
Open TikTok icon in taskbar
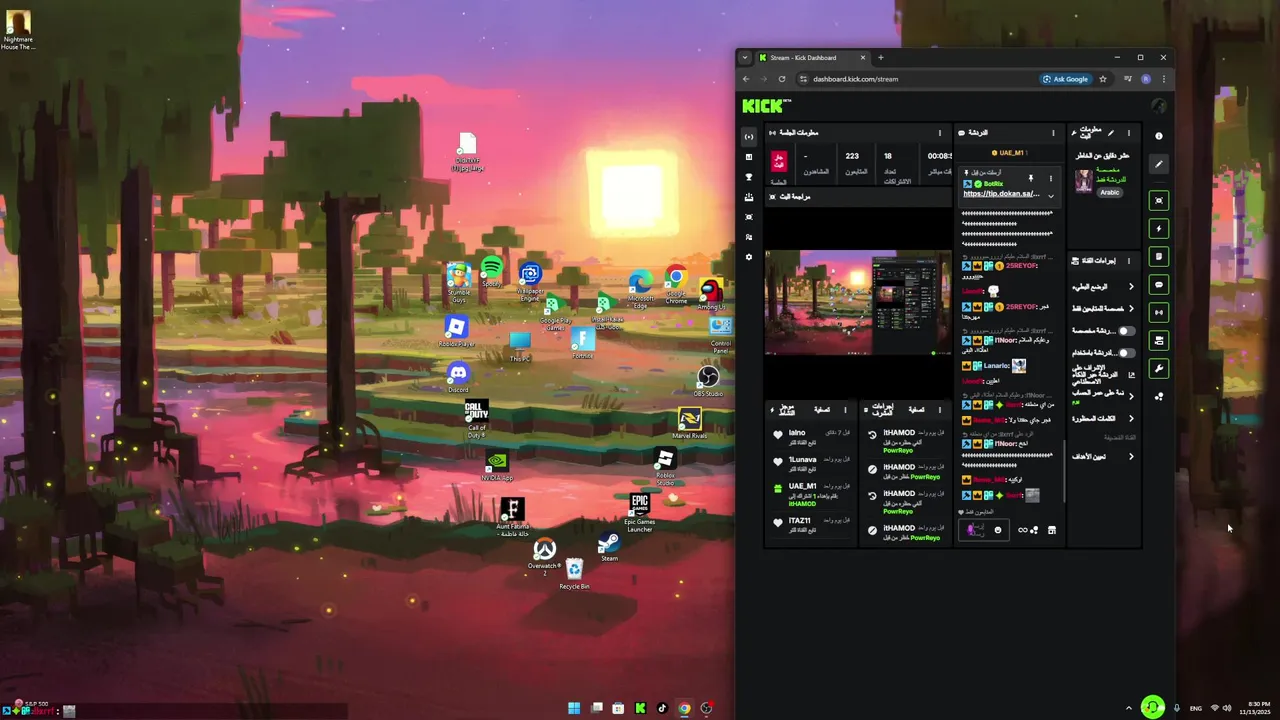(x=662, y=709)
